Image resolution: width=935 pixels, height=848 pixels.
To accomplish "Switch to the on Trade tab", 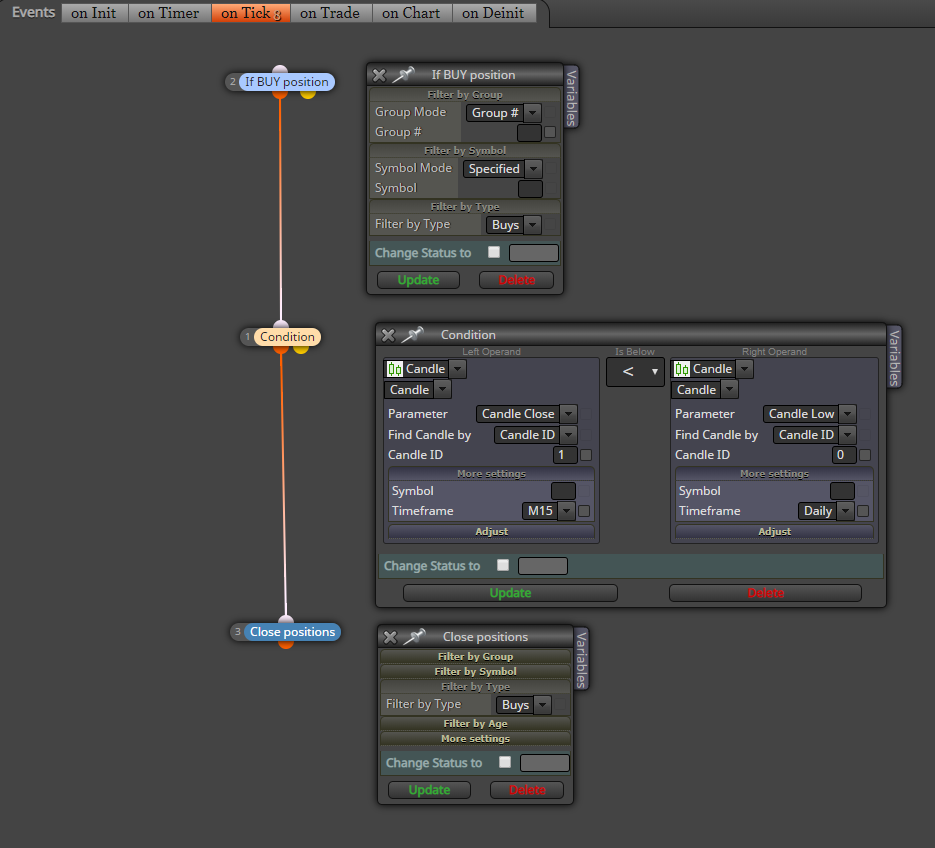I will [x=330, y=13].
